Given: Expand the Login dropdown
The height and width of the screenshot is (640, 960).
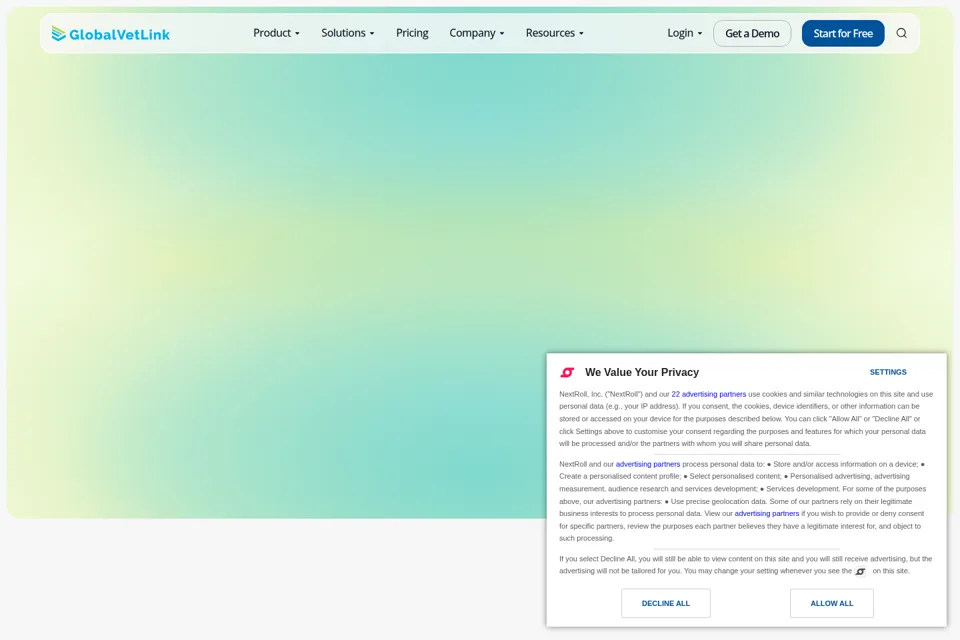Looking at the screenshot, I should (684, 33).
